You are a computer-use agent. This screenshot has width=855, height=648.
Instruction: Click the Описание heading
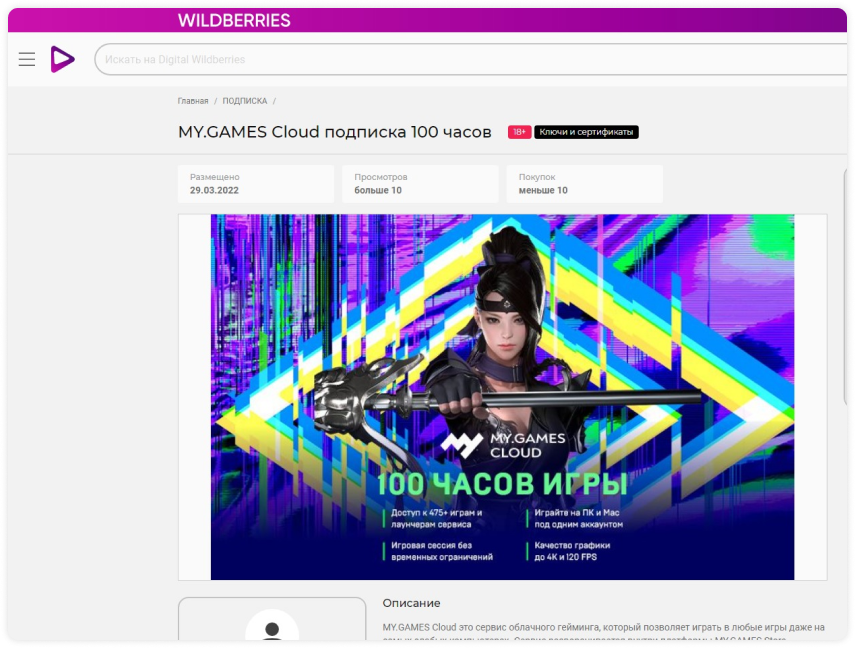[411, 603]
